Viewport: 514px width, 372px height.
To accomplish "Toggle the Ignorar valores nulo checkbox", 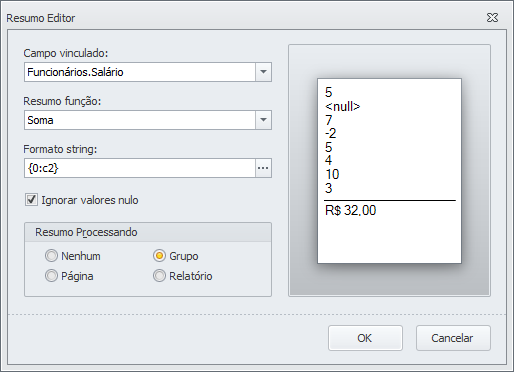I will [x=31, y=200].
